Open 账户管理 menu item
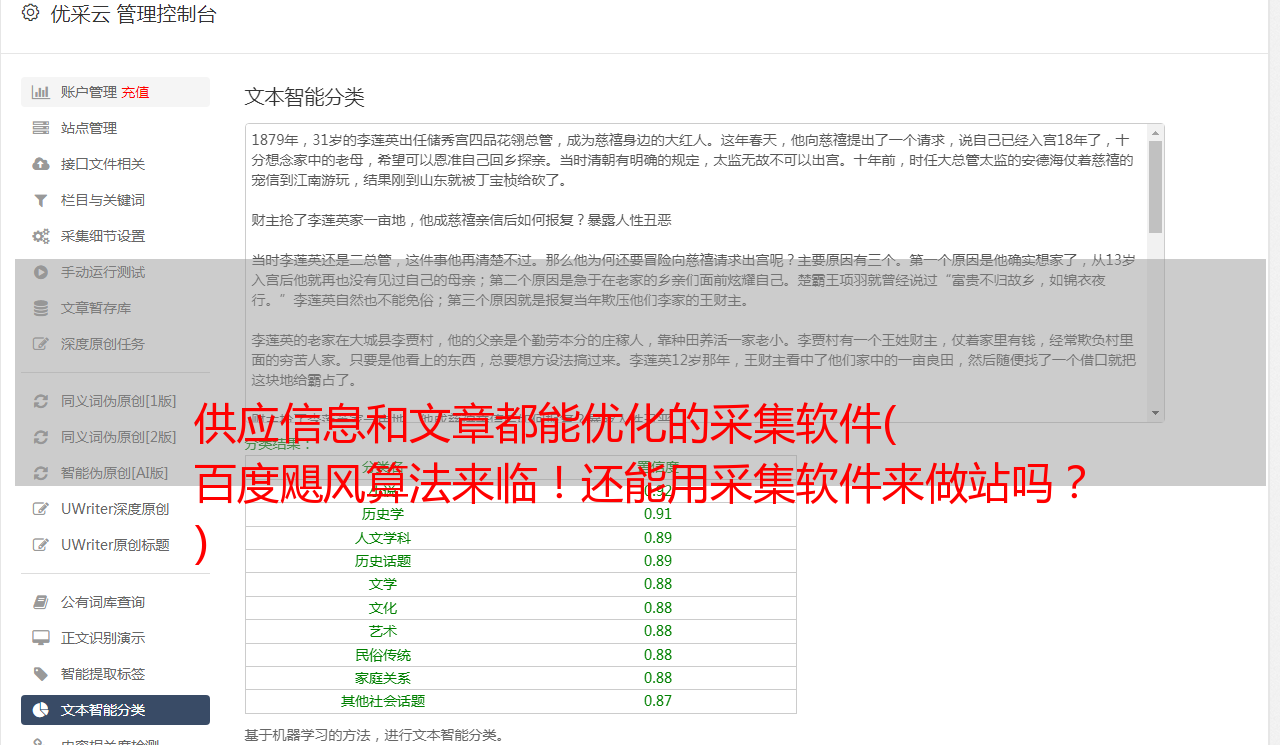Viewport: 1280px width, 745px height. [115, 92]
